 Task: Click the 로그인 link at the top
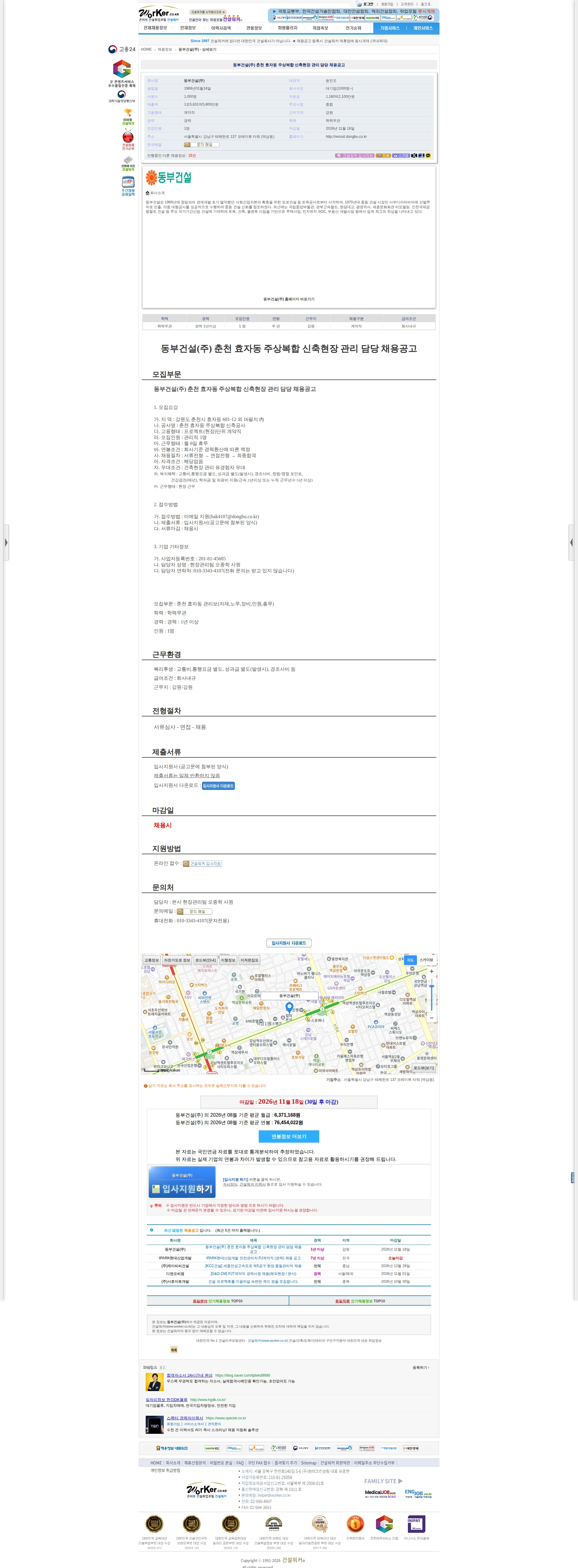368,4
